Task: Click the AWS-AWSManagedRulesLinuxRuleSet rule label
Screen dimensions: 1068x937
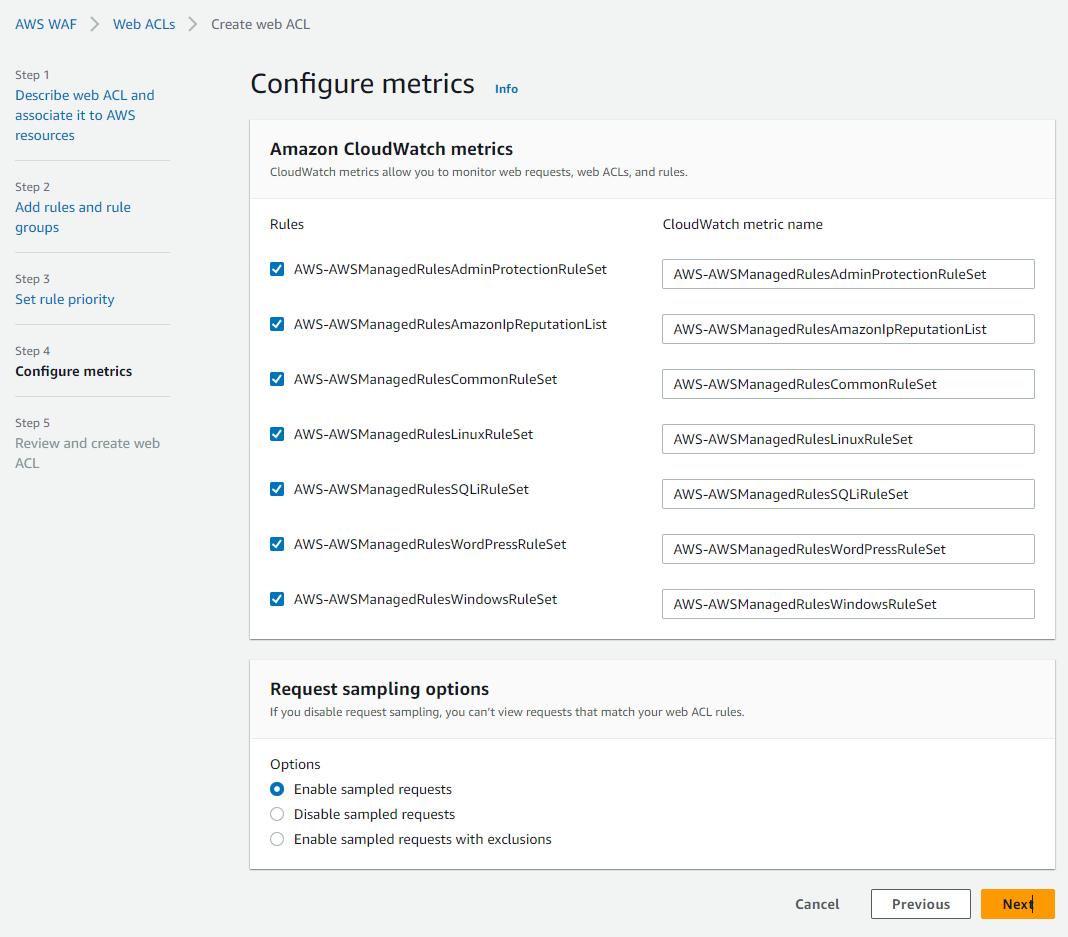Action: pyautogui.click(x=413, y=434)
